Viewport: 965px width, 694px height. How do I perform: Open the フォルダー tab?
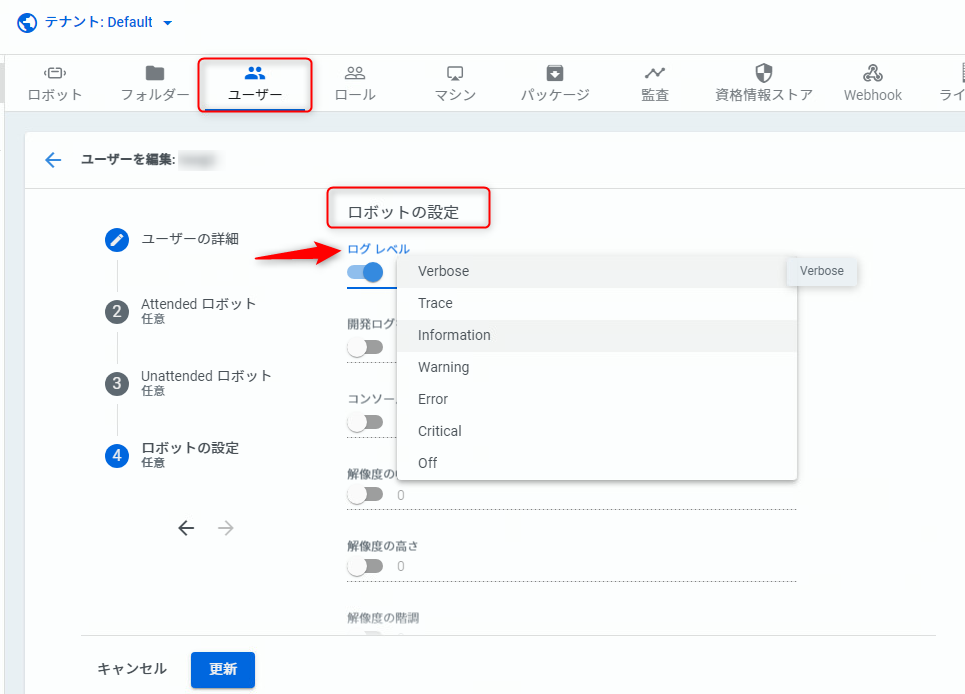tap(155, 84)
